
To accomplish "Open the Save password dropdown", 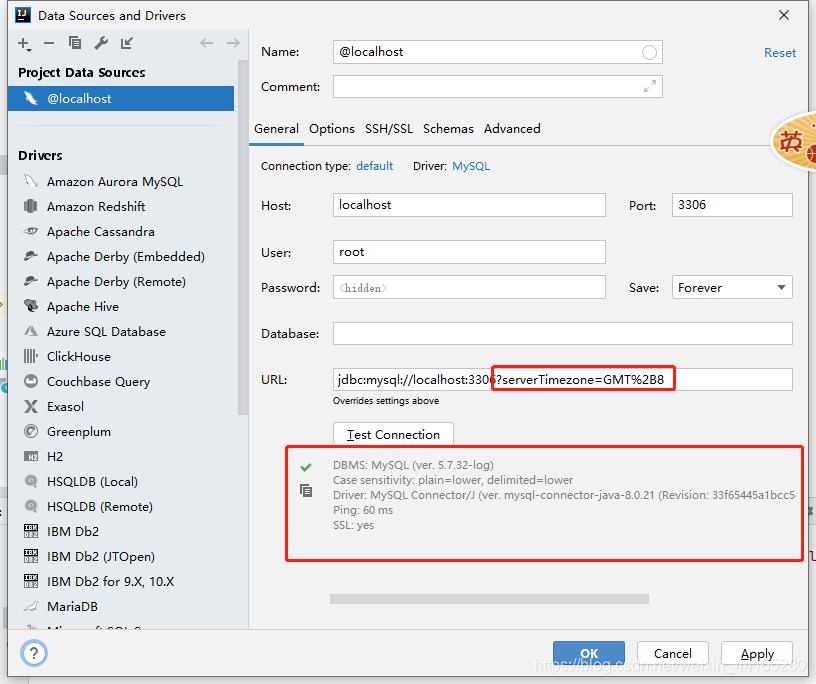I will click(x=732, y=287).
